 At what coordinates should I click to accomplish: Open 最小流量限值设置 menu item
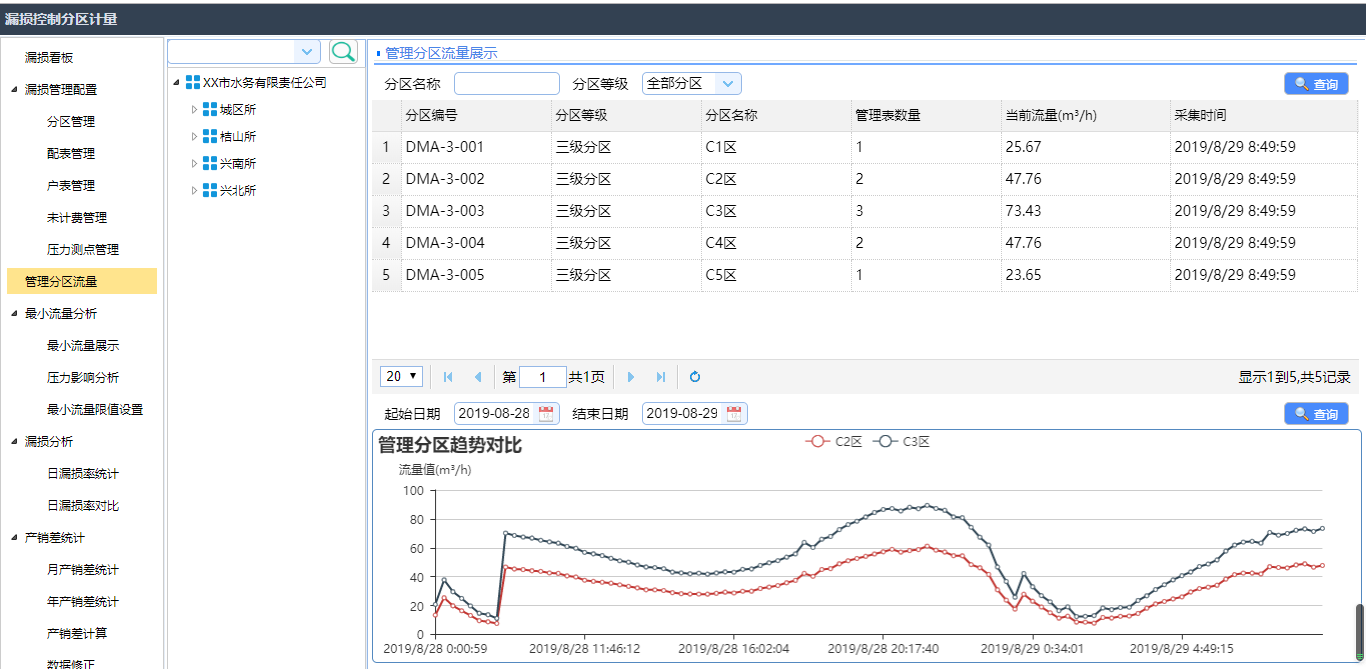(95, 410)
